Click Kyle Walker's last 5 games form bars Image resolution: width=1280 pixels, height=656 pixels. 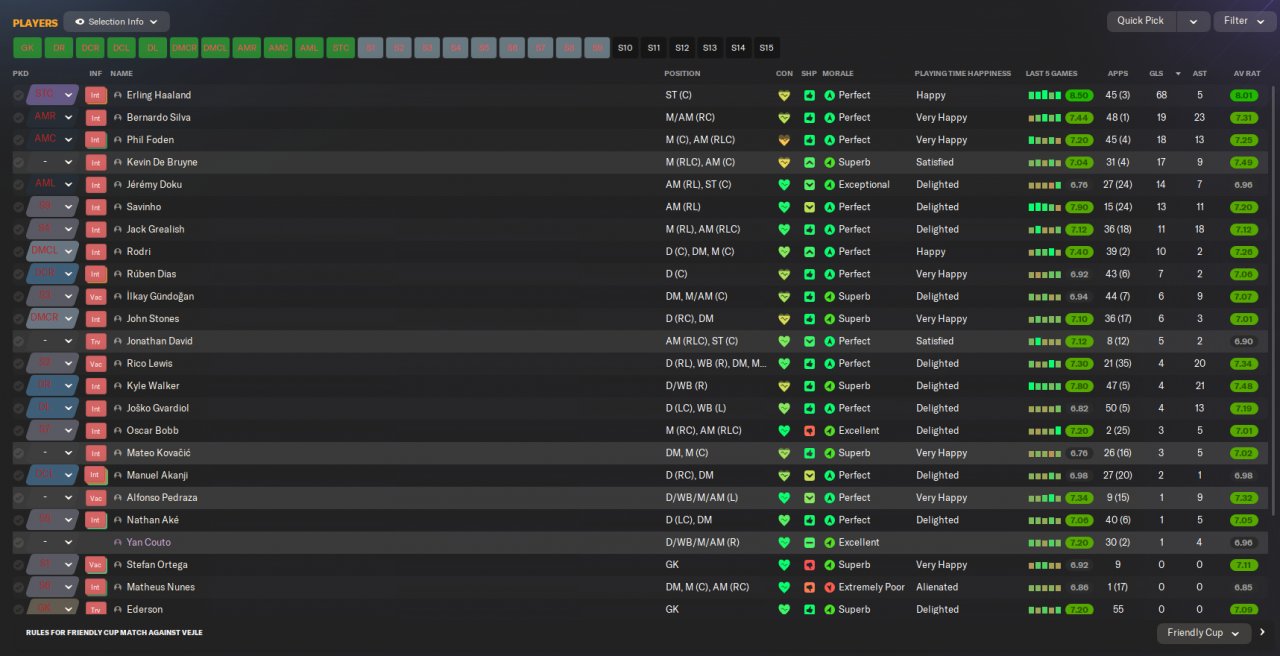tap(1044, 386)
